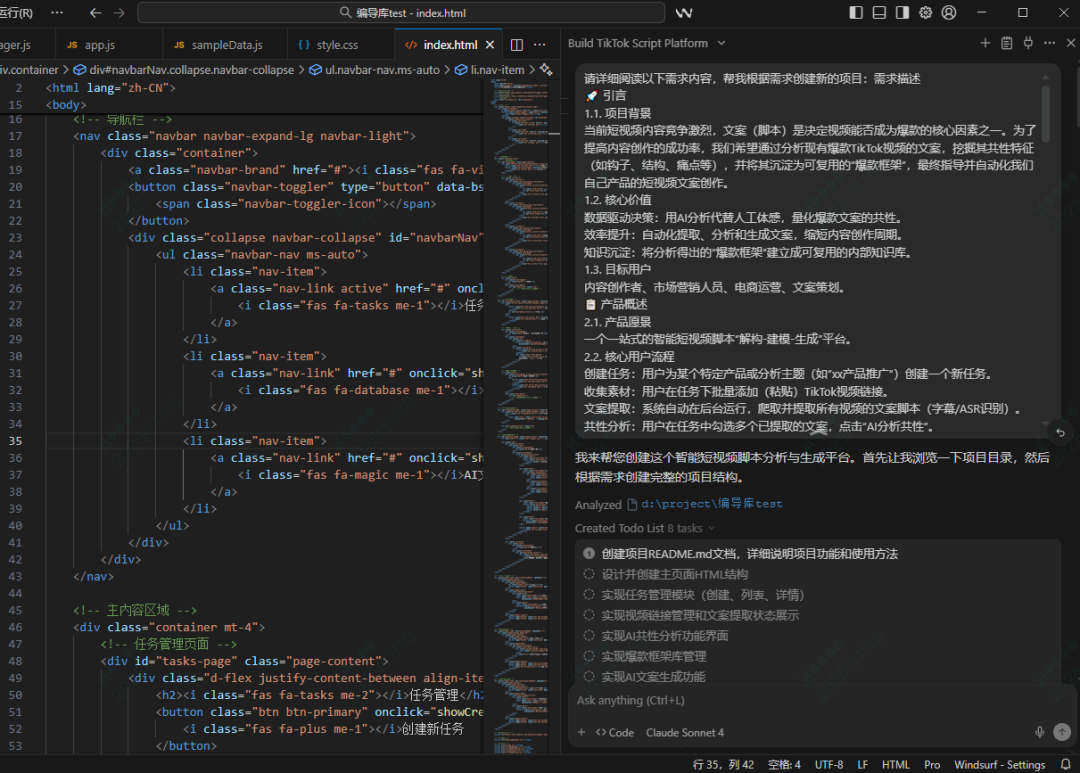Click the Pro plan status item
1080x773 pixels.
pos(932,764)
